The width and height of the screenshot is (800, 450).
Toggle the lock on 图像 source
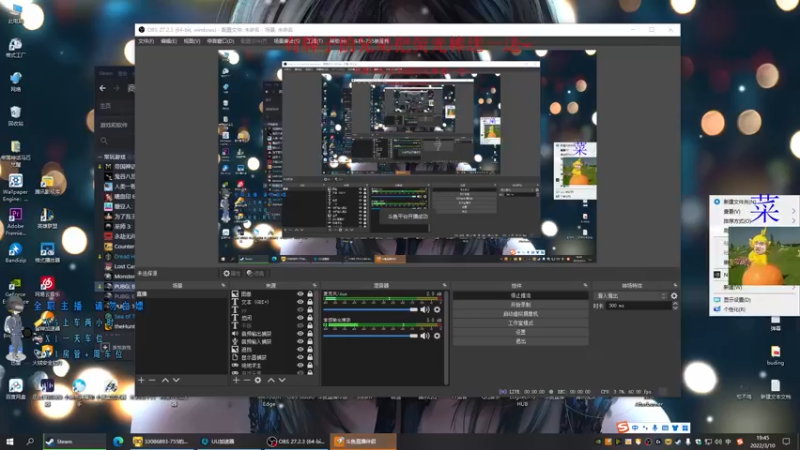[310, 294]
